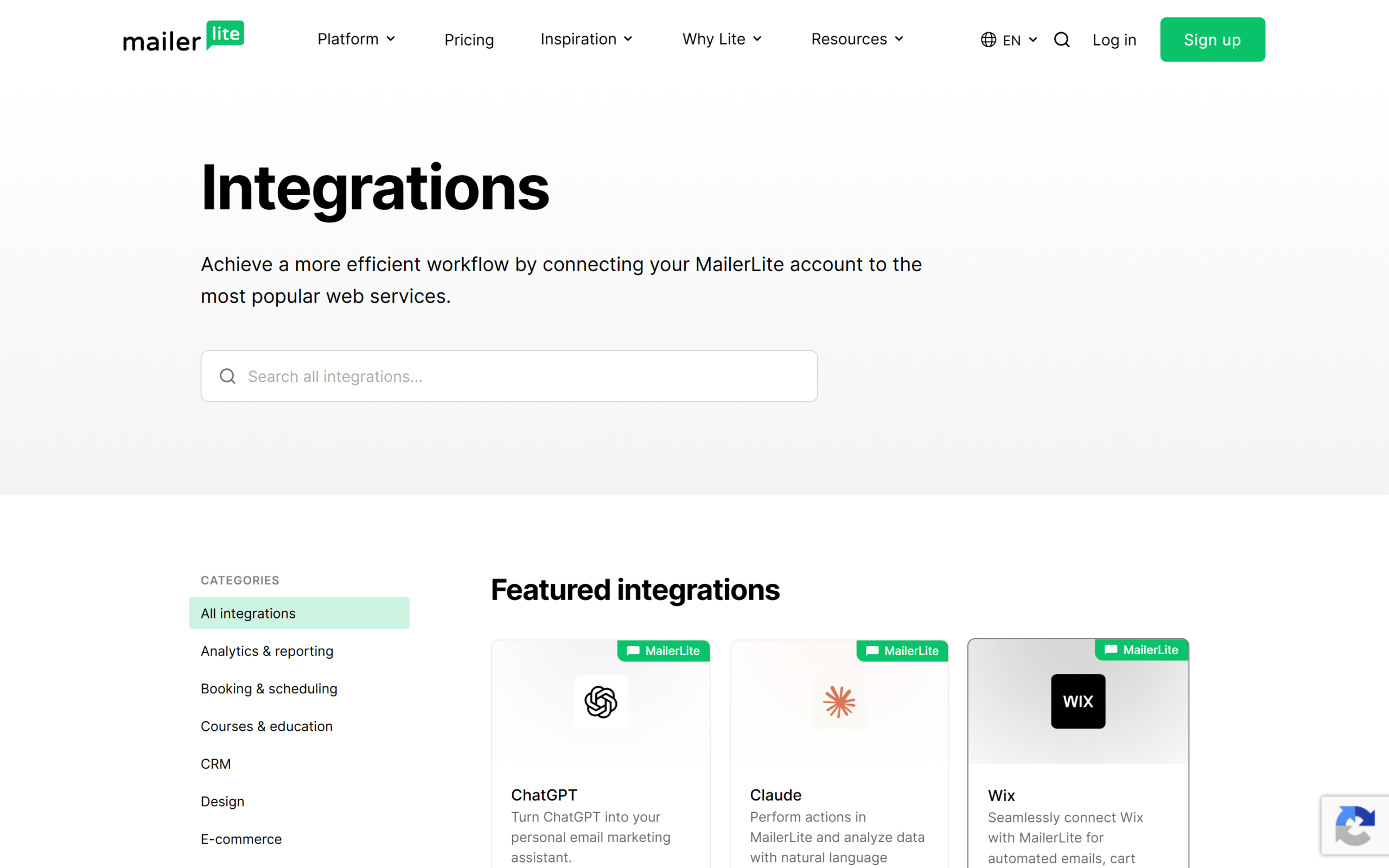Click the reCAPTCHA badge icon
Screen dimensions: 1389x868
[x=1355, y=826]
